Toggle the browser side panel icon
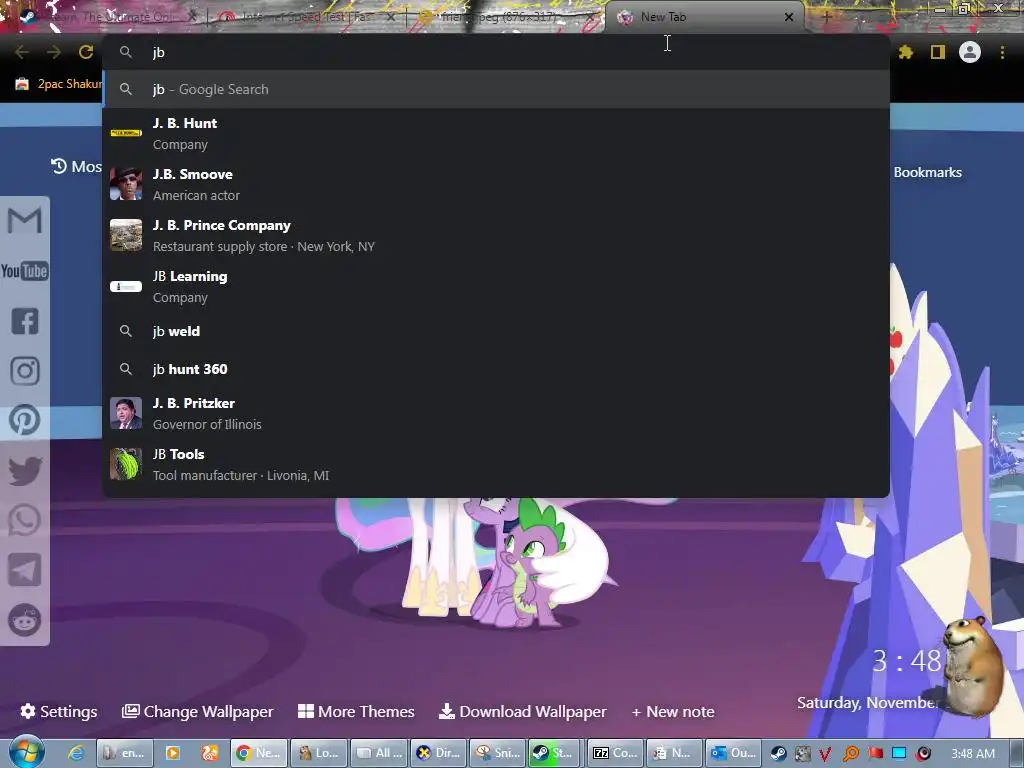Image resolution: width=1024 pixels, height=768 pixels. pyautogui.click(x=938, y=52)
